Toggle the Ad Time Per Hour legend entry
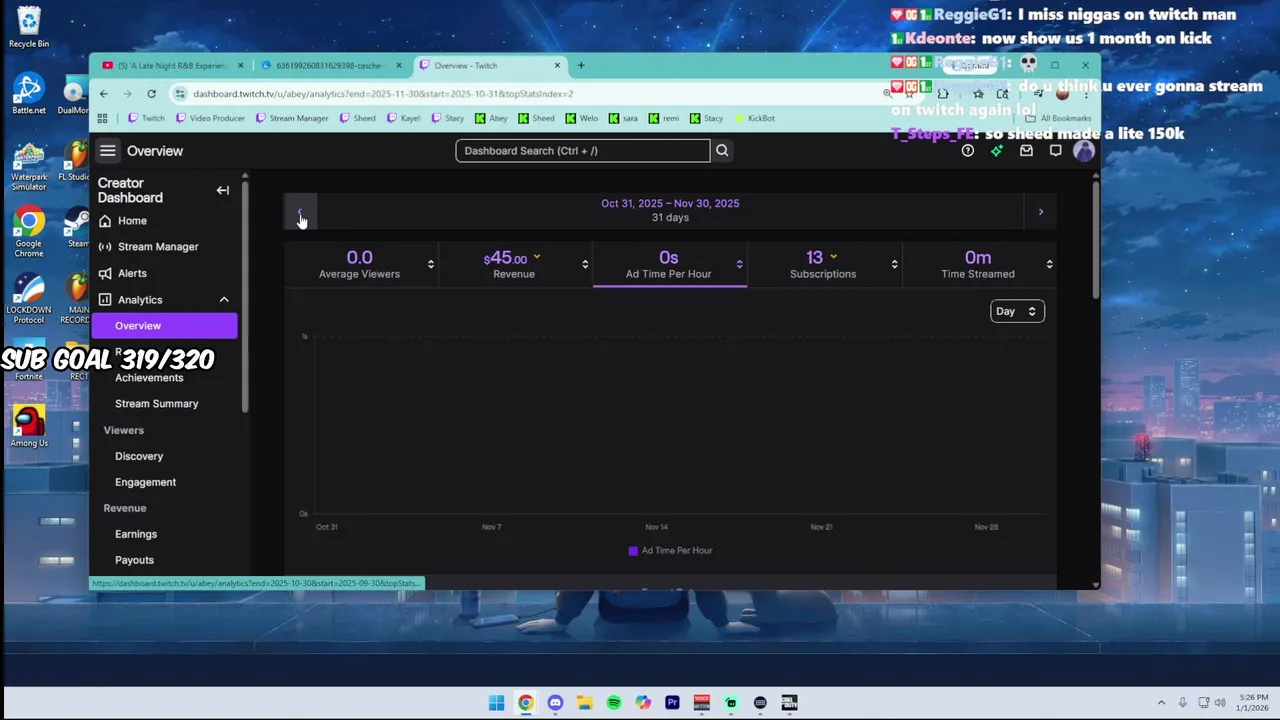Screen dimensions: 1280x720 pyautogui.click(x=670, y=551)
